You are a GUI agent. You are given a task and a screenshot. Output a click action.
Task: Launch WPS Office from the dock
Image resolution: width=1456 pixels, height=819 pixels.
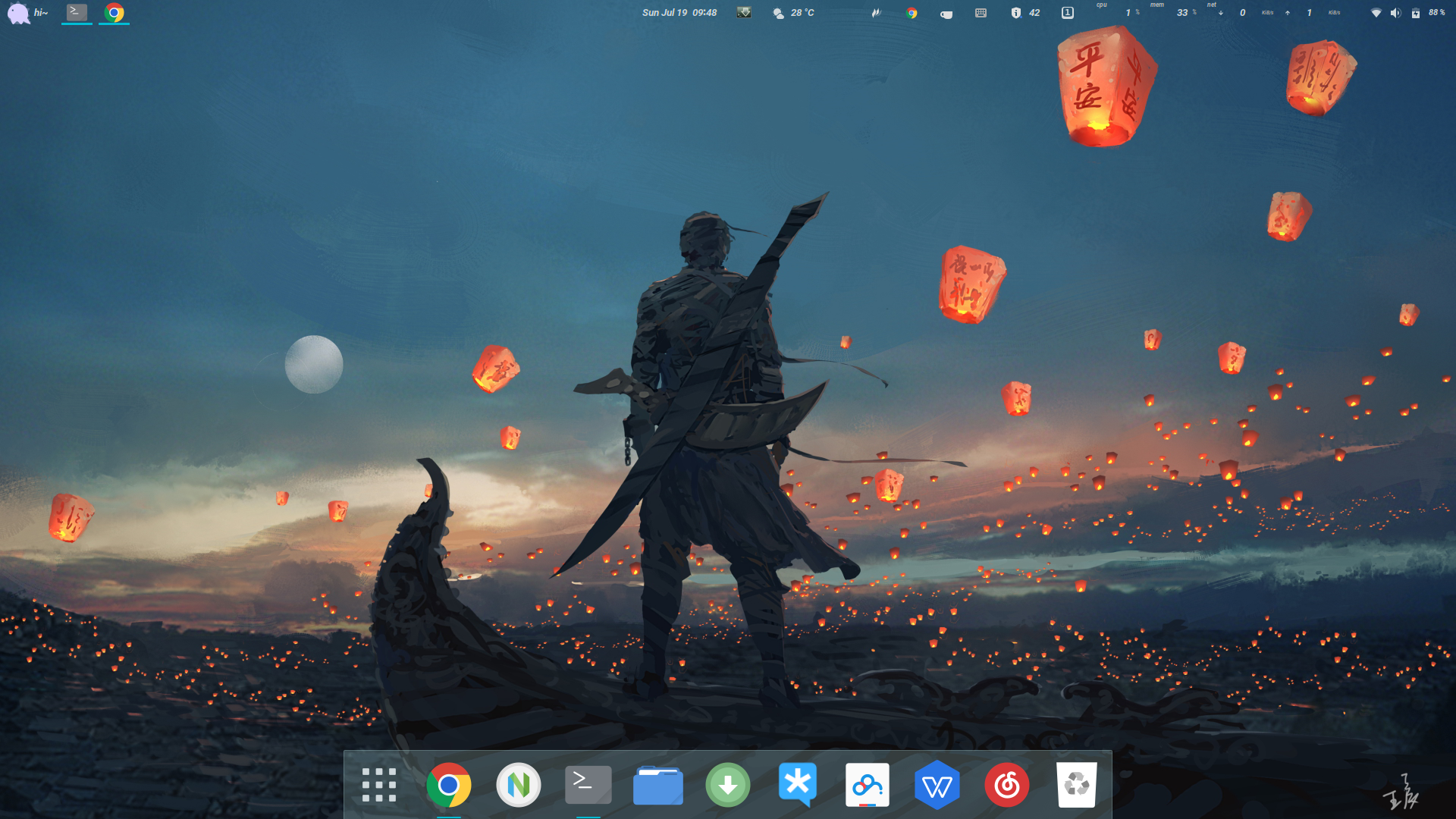point(937,785)
